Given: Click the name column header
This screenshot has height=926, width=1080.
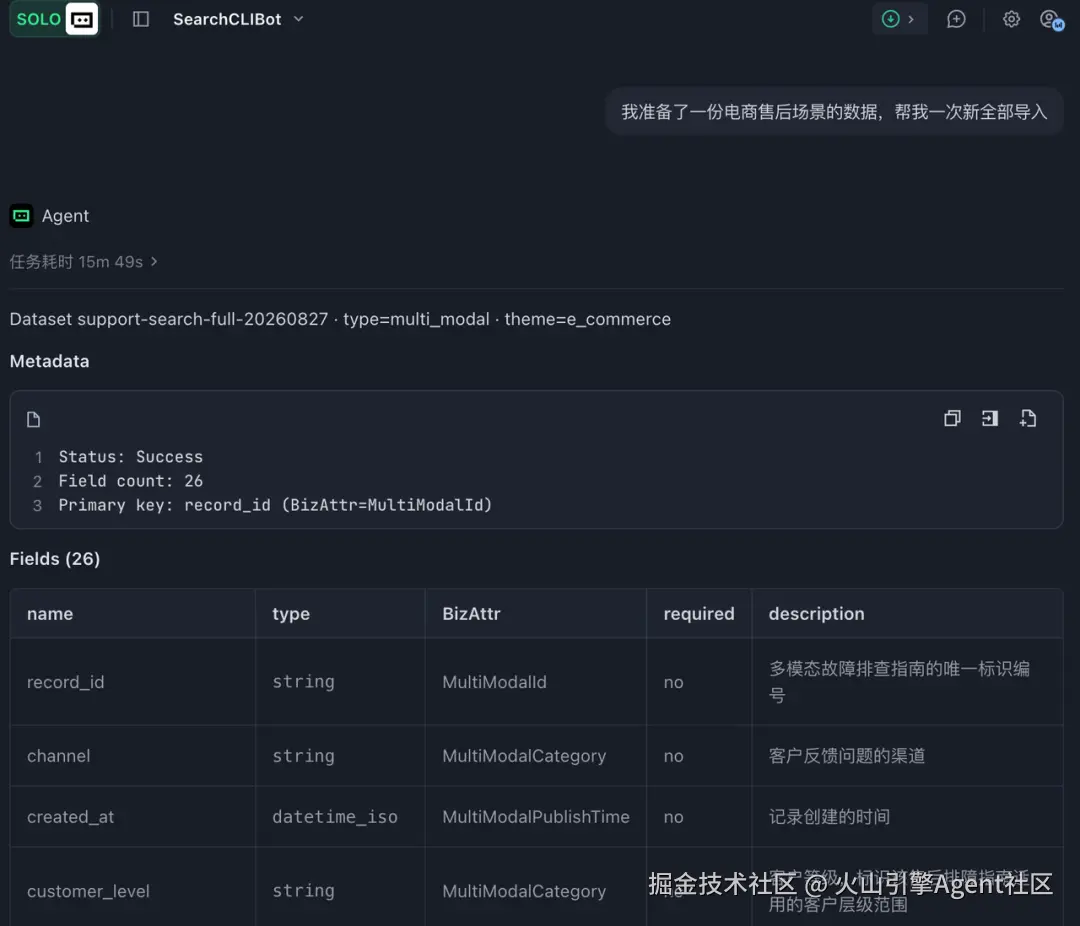Looking at the screenshot, I should (50, 614).
